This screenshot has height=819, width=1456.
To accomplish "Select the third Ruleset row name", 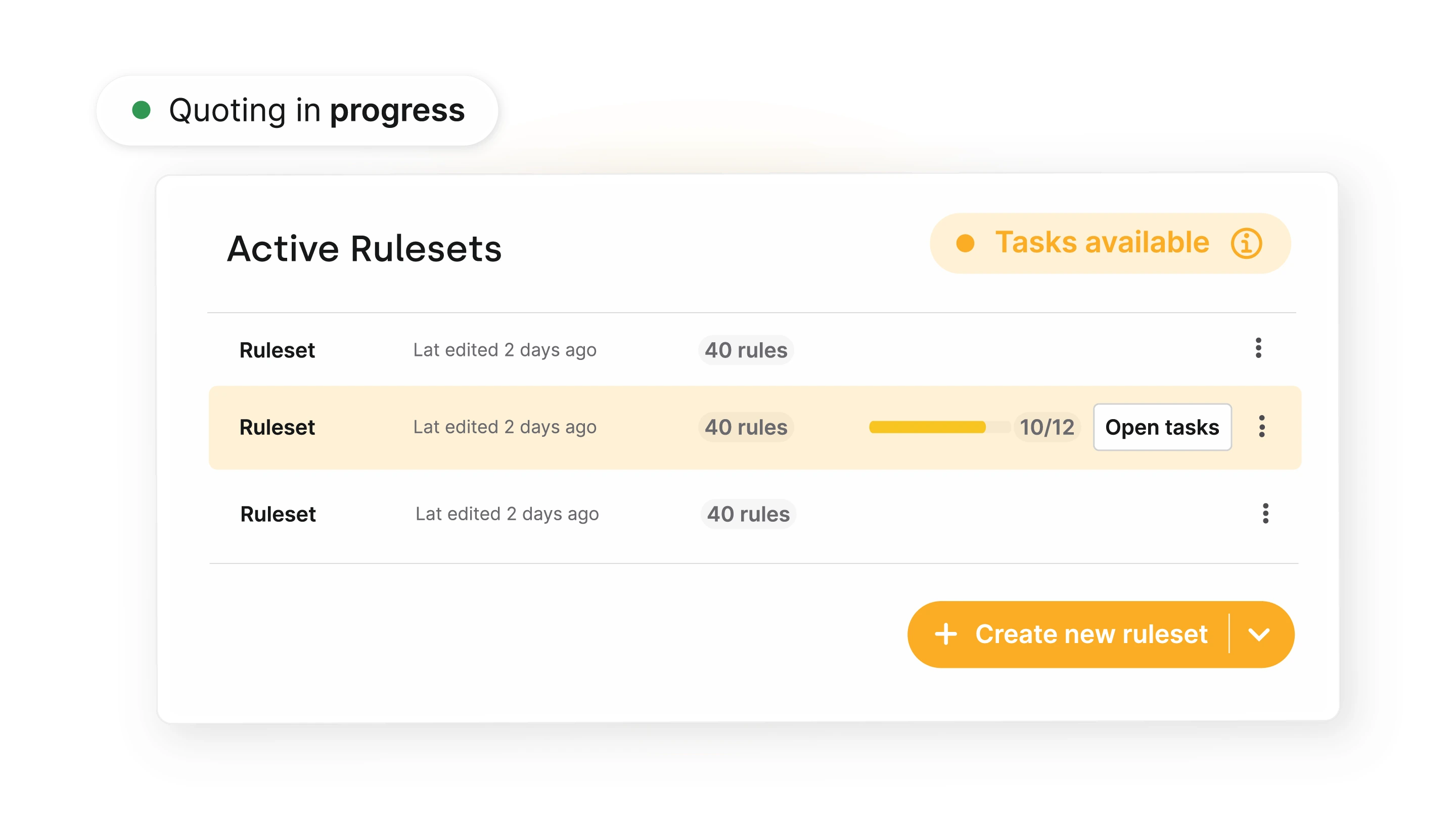I will click(x=278, y=514).
